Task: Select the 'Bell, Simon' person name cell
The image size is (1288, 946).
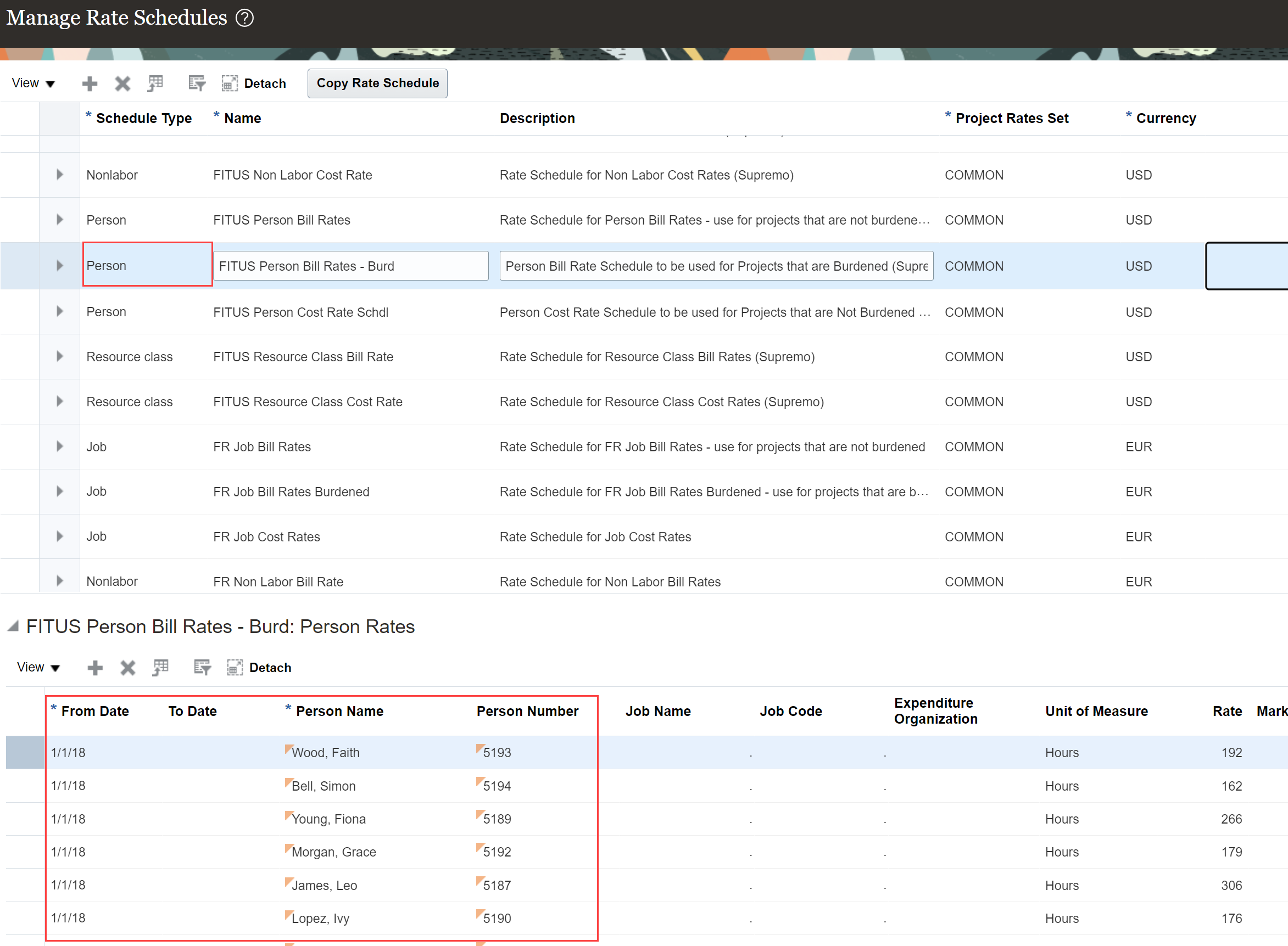Action: tap(324, 786)
